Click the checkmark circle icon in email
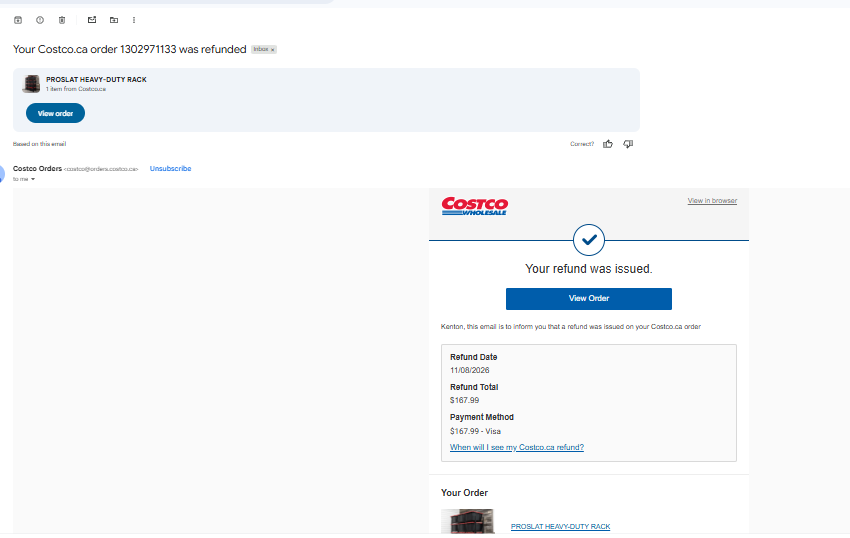This screenshot has width=850, height=538. [589, 240]
